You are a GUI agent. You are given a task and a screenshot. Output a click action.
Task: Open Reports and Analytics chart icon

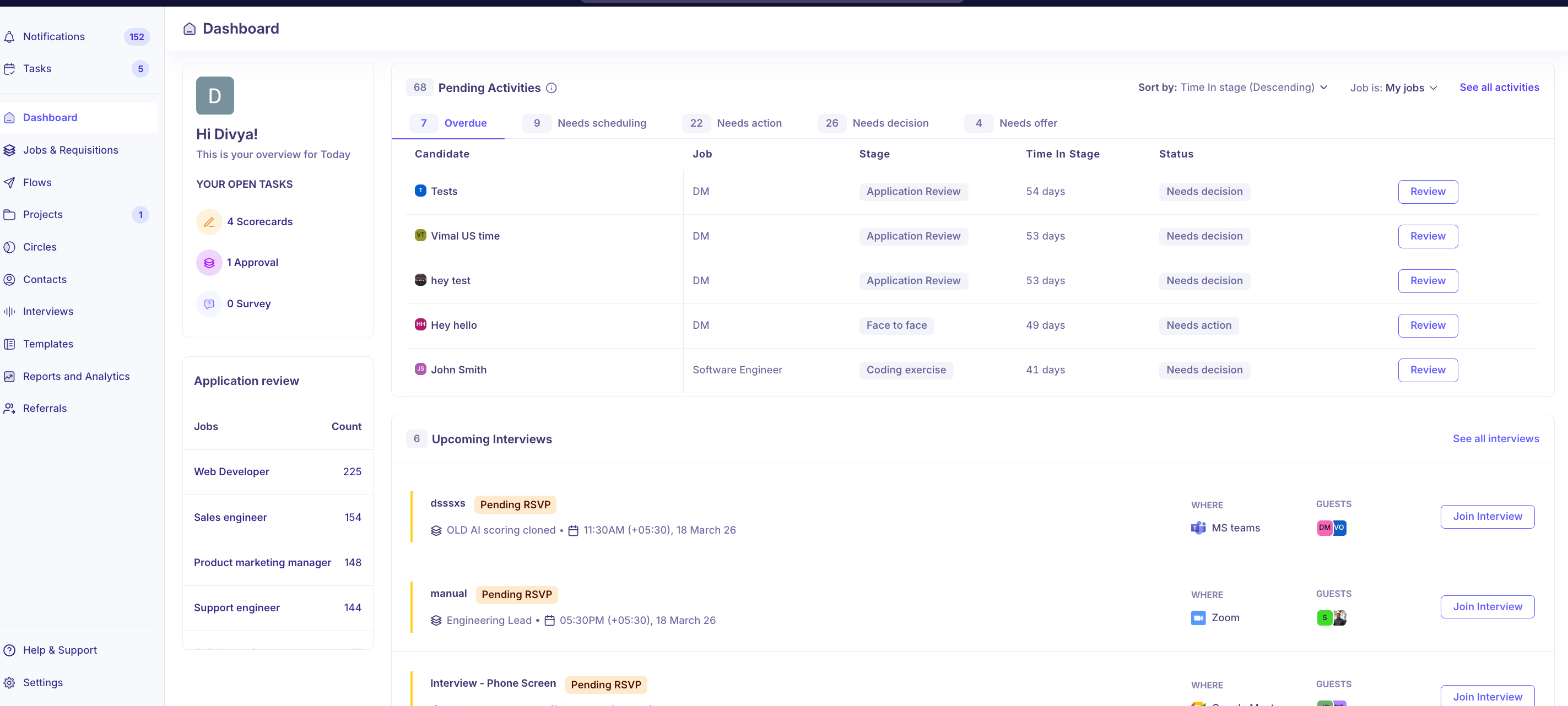[9, 377]
